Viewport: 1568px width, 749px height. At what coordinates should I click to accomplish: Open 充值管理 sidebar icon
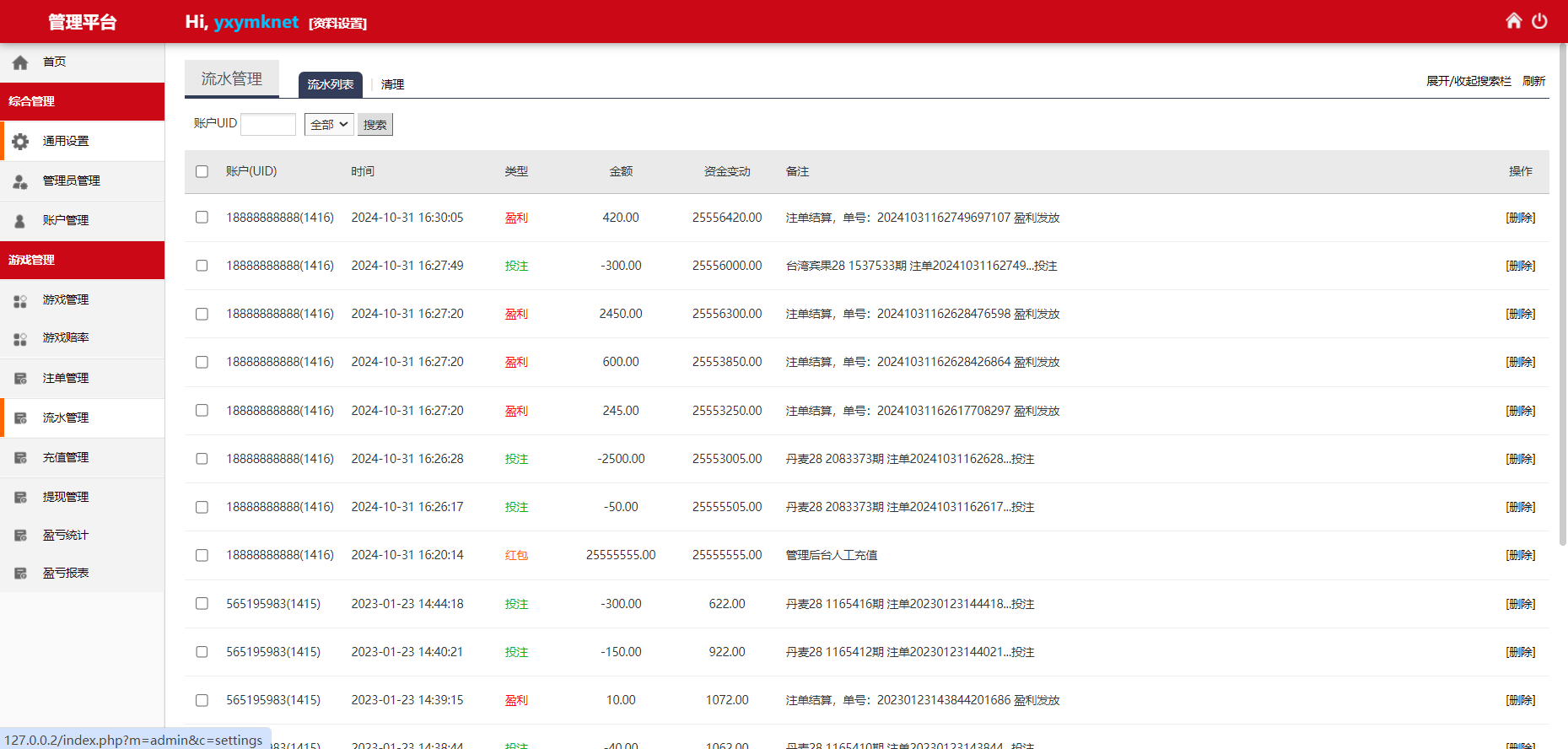point(20,457)
